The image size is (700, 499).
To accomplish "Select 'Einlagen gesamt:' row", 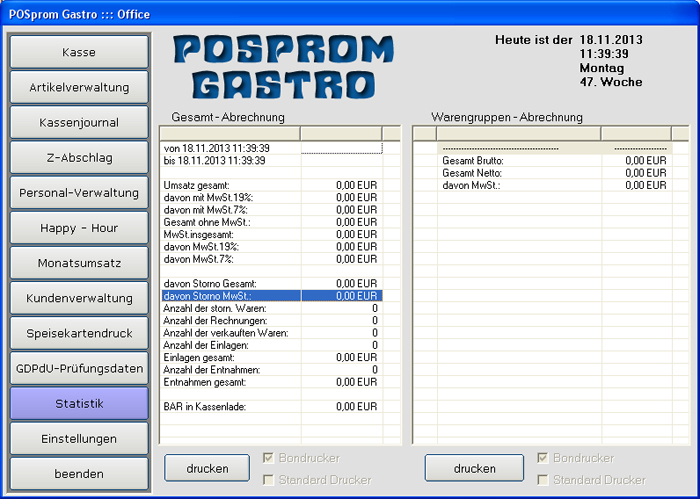I will (x=271, y=358).
